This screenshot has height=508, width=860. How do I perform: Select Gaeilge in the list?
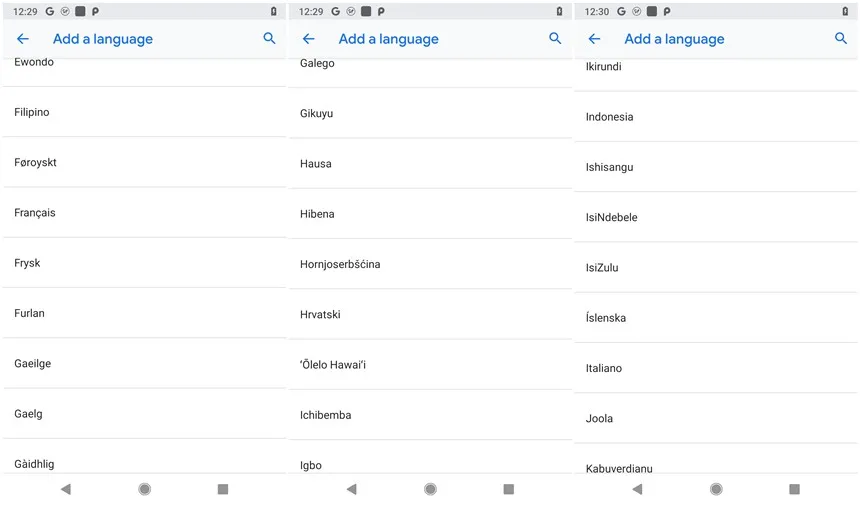145,364
